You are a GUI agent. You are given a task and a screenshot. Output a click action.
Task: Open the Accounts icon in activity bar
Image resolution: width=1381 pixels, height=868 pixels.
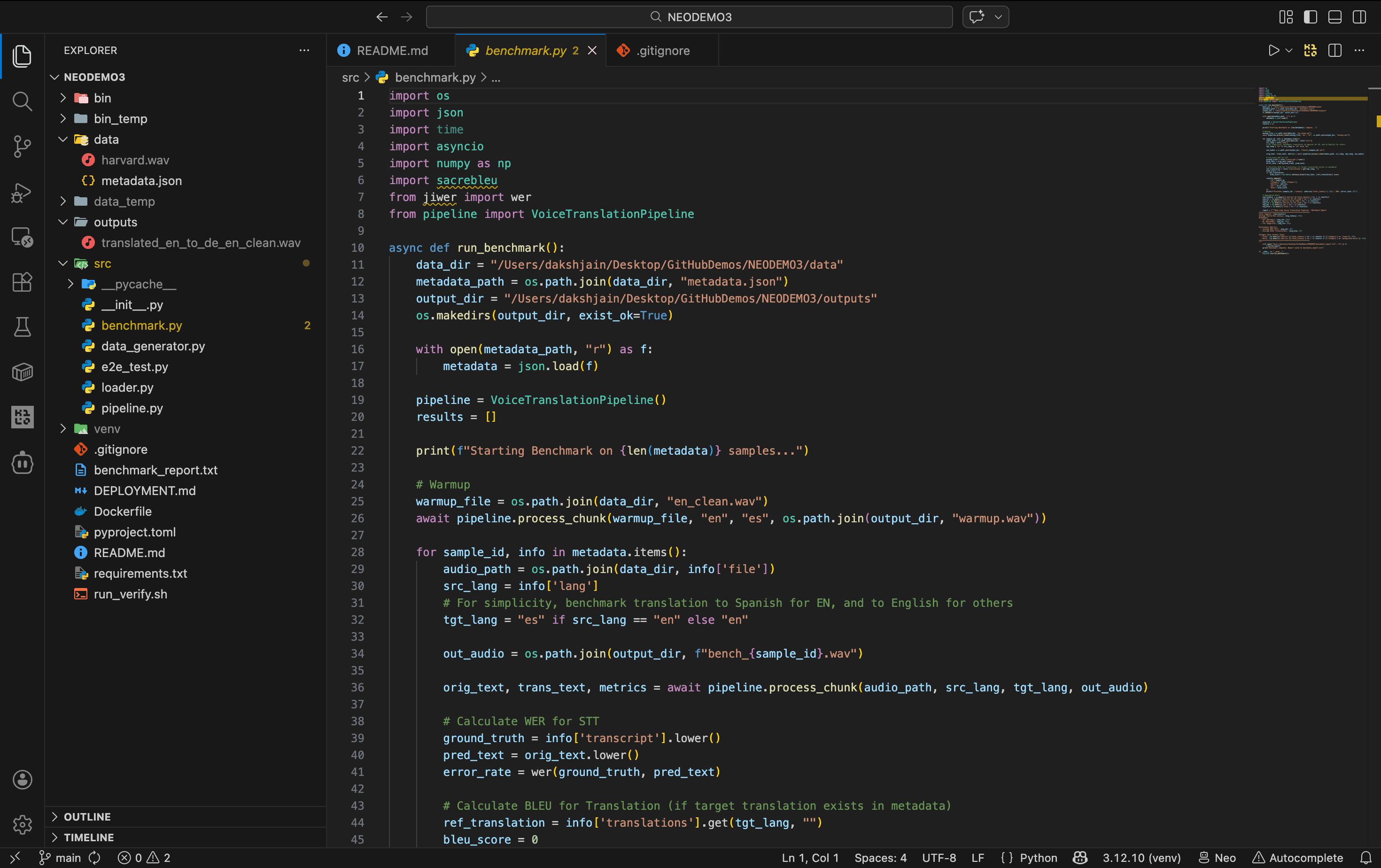[22, 780]
